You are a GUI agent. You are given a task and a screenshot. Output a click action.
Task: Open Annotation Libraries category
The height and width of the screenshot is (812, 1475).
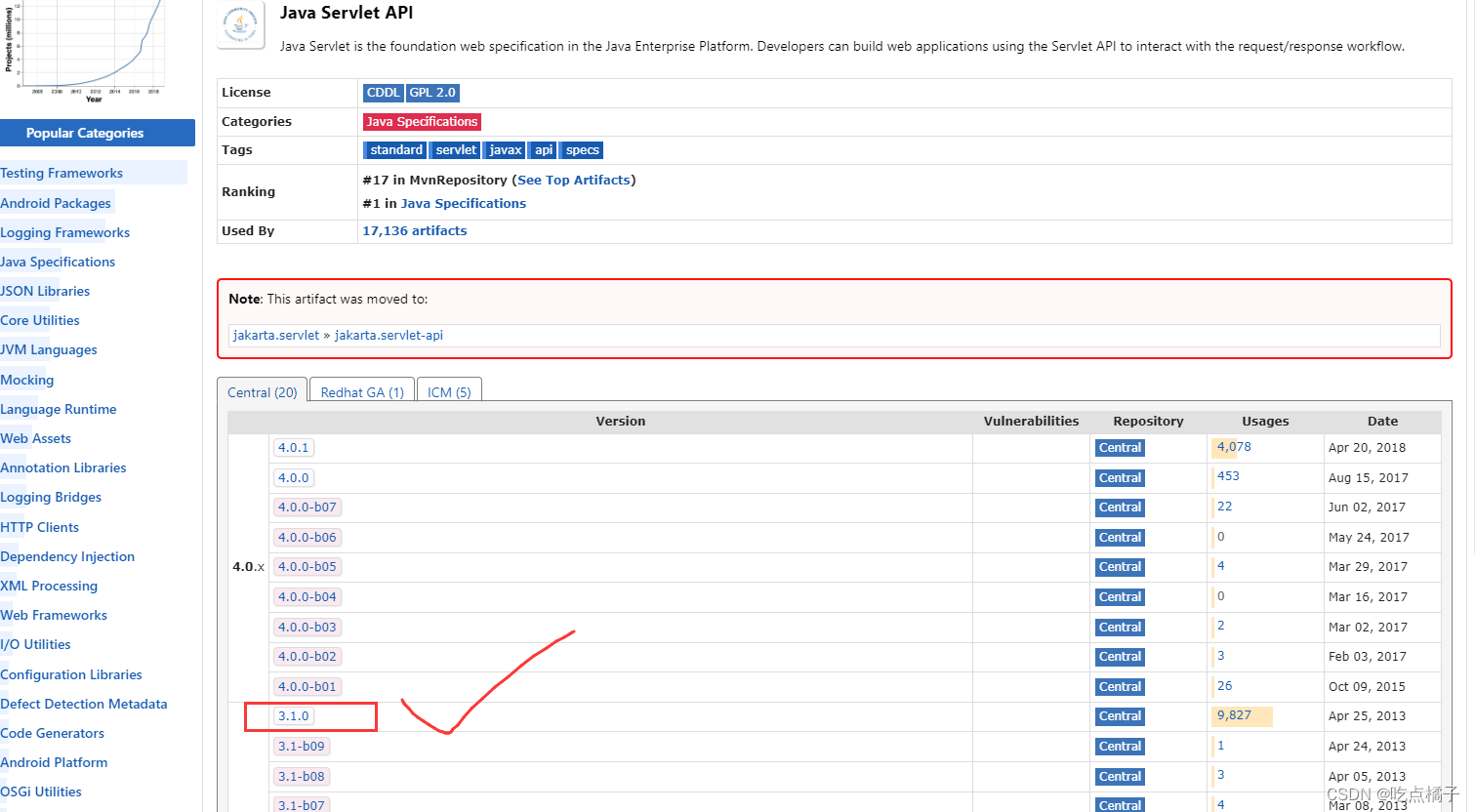[63, 467]
